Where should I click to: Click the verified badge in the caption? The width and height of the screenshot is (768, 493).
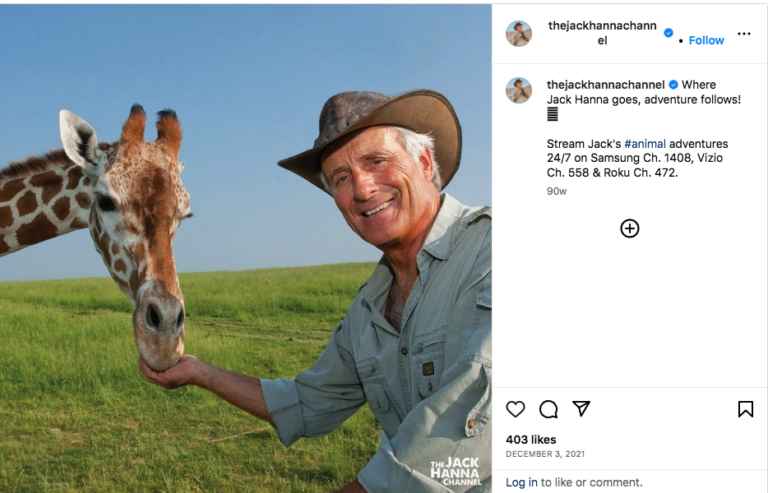(673, 85)
